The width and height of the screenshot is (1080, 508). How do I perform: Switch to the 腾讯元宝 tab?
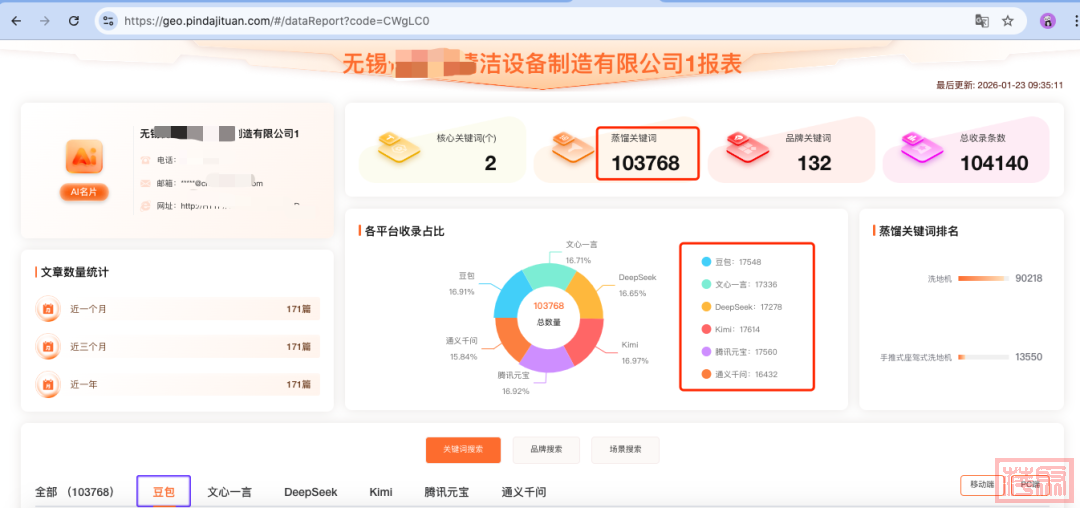pyautogui.click(x=446, y=492)
